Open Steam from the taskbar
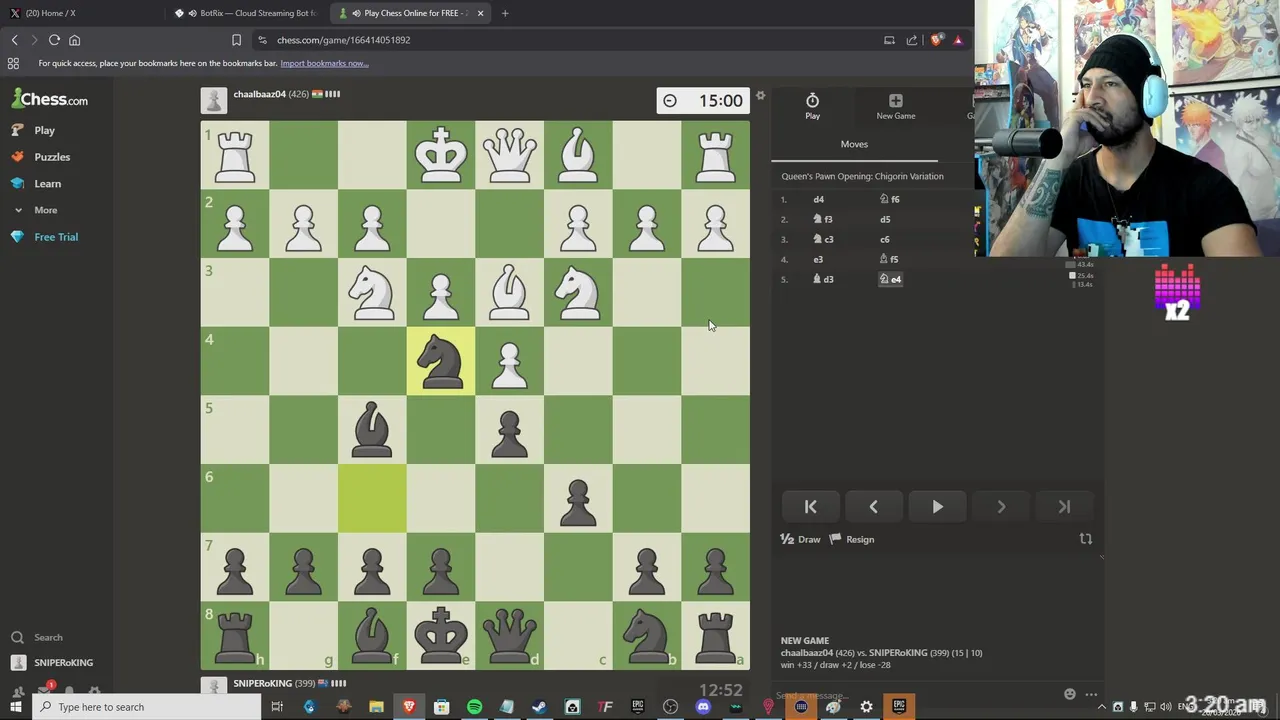 click(539, 707)
